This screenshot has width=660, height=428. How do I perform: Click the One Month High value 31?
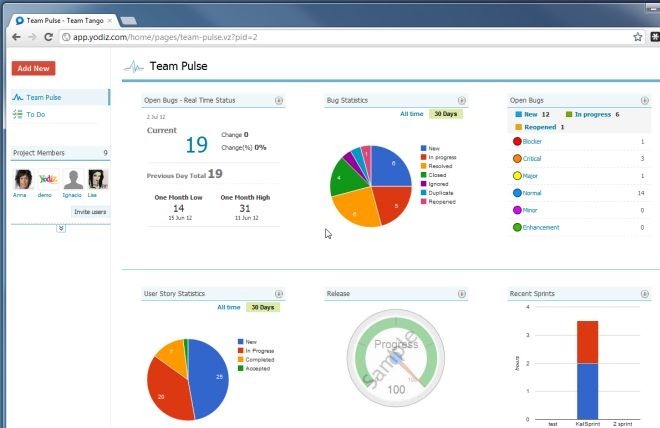point(245,208)
